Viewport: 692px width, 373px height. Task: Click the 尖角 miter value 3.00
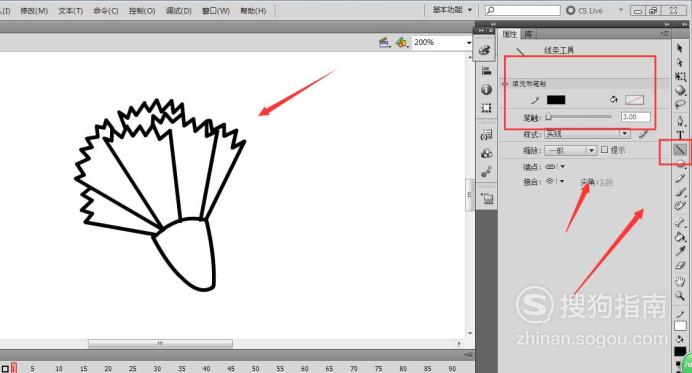[x=606, y=182]
